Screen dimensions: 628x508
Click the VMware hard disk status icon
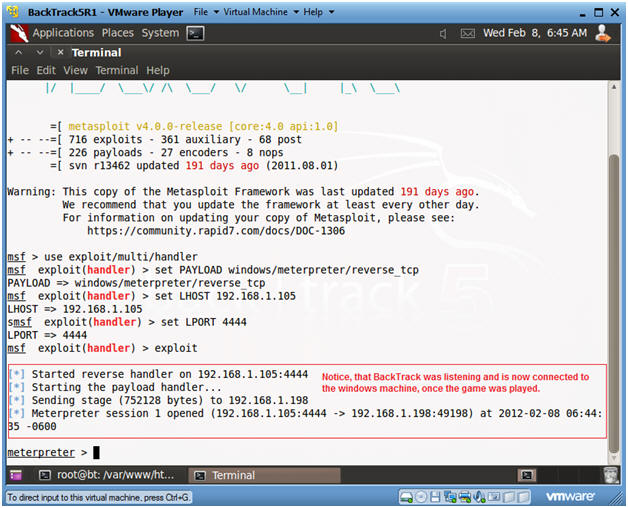pyautogui.click(x=406, y=497)
